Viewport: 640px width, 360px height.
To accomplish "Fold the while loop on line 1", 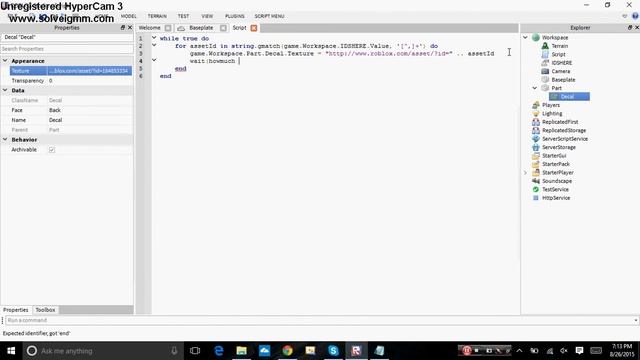I will 154,38.
